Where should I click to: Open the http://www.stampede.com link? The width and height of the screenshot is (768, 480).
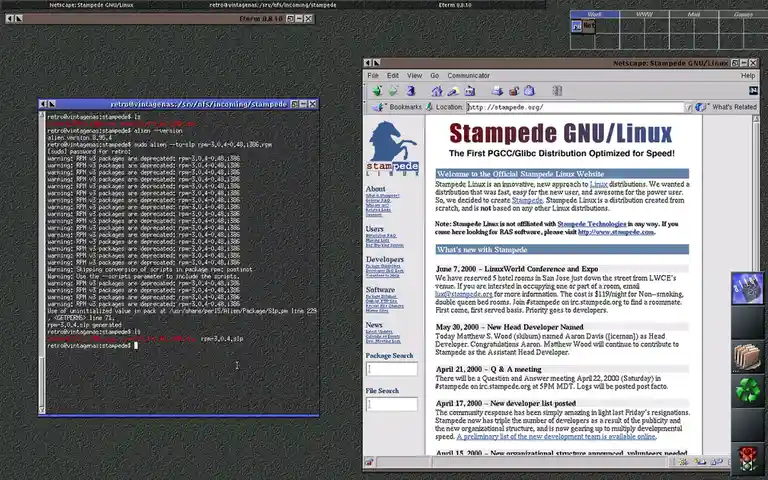coord(616,232)
